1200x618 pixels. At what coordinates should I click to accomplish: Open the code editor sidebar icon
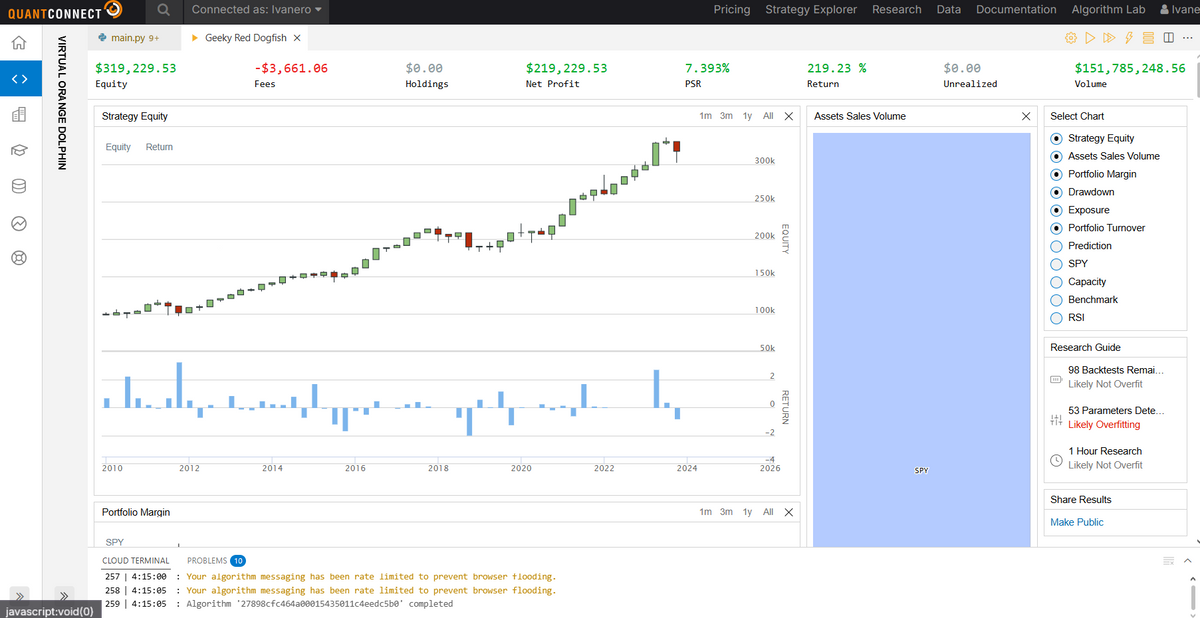pos(18,78)
